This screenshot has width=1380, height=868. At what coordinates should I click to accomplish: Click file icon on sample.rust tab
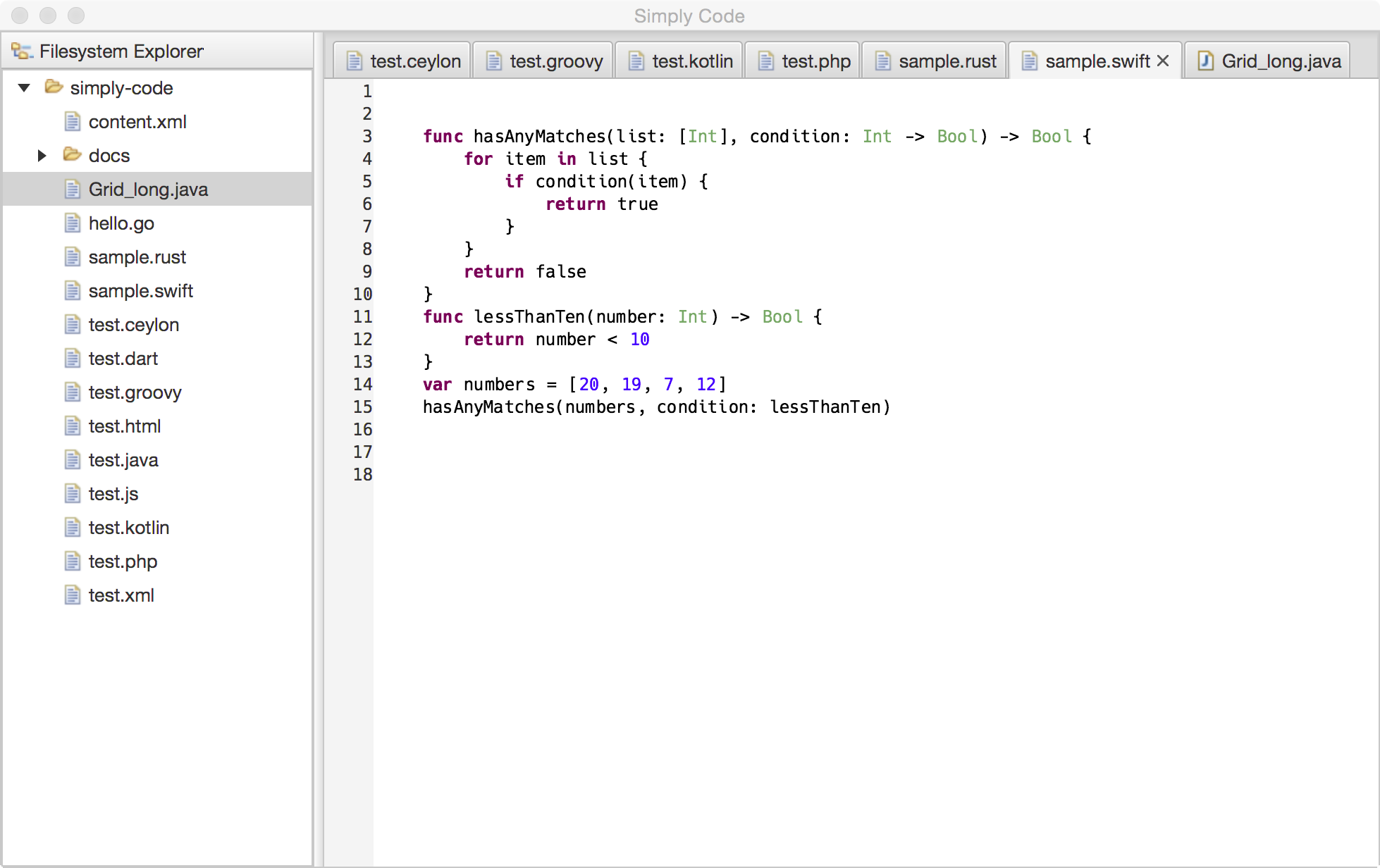click(882, 61)
